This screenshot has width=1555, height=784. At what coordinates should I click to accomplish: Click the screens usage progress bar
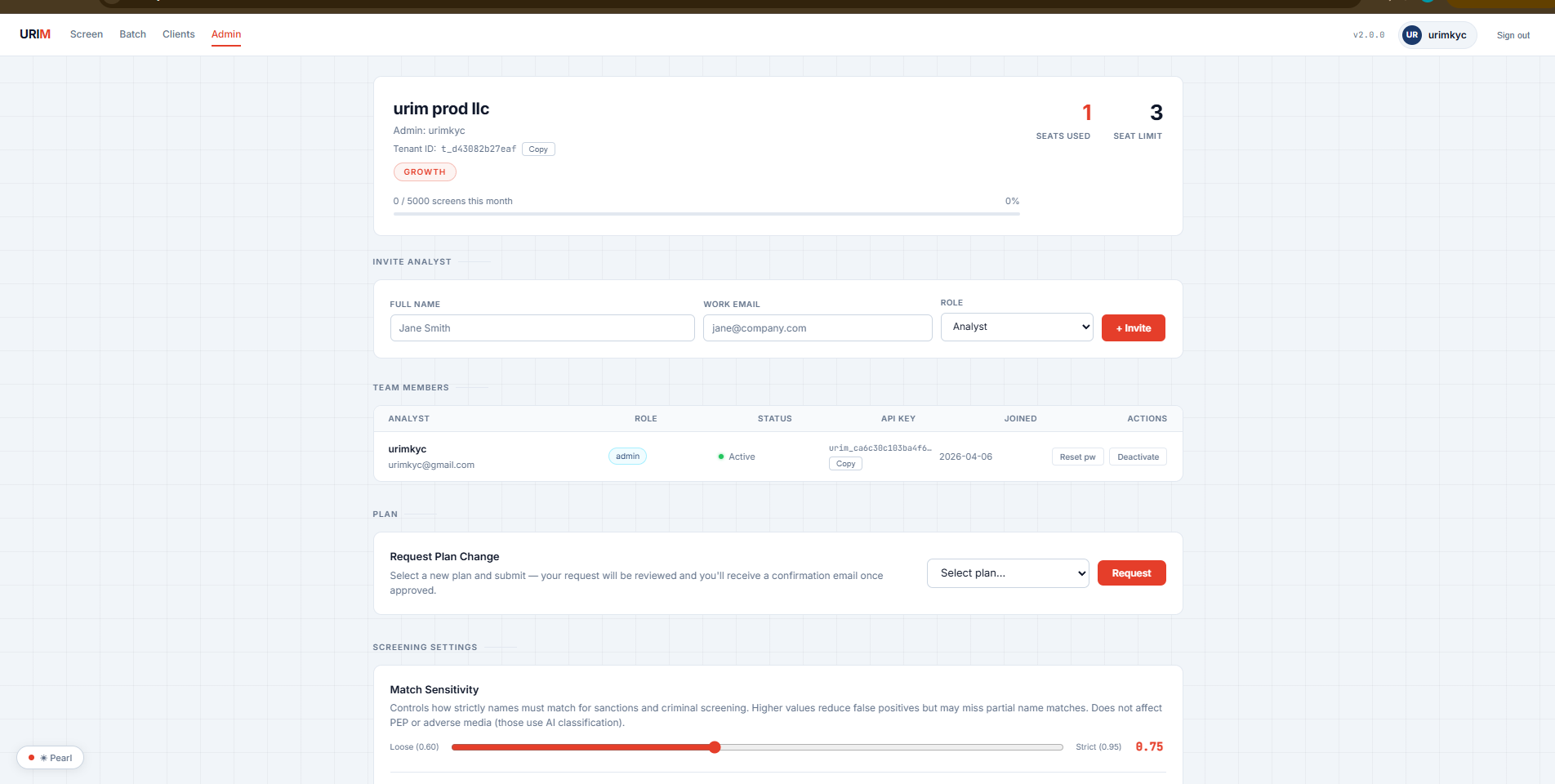706,214
